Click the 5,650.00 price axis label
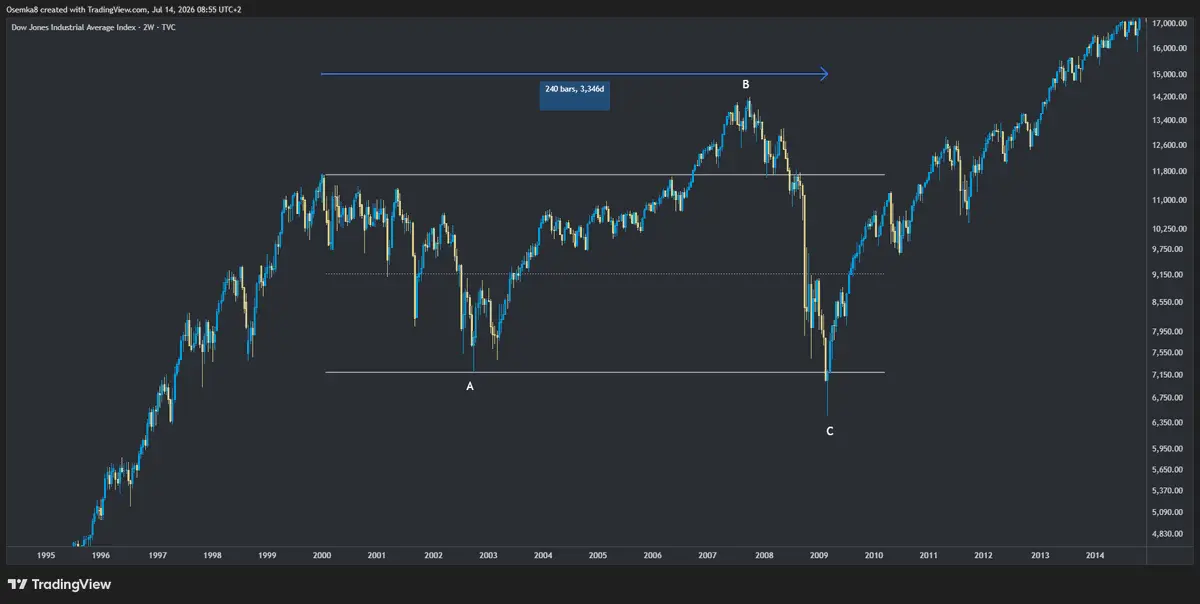The height and width of the screenshot is (604, 1200). [x=1168, y=470]
